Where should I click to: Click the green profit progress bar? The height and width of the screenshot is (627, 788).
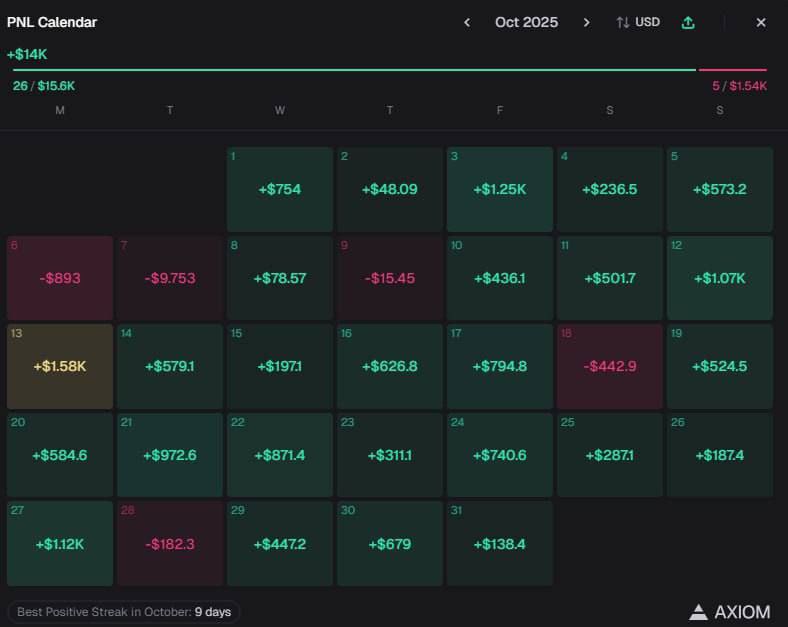click(x=354, y=71)
